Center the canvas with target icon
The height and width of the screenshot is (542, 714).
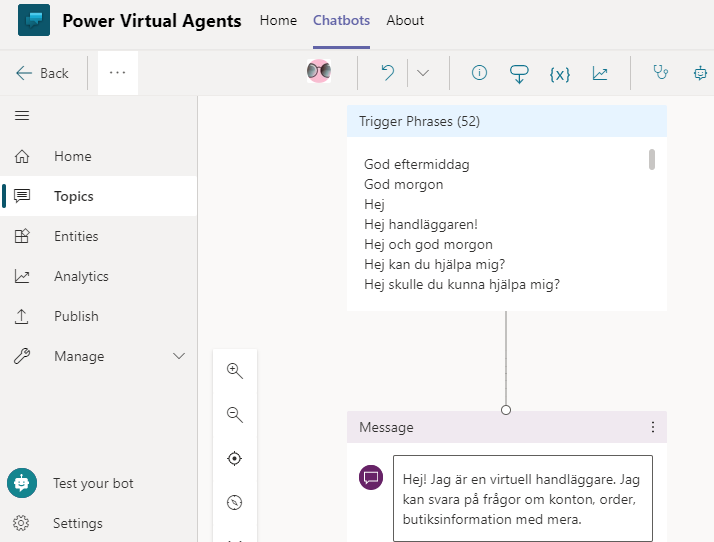click(235, 458)
